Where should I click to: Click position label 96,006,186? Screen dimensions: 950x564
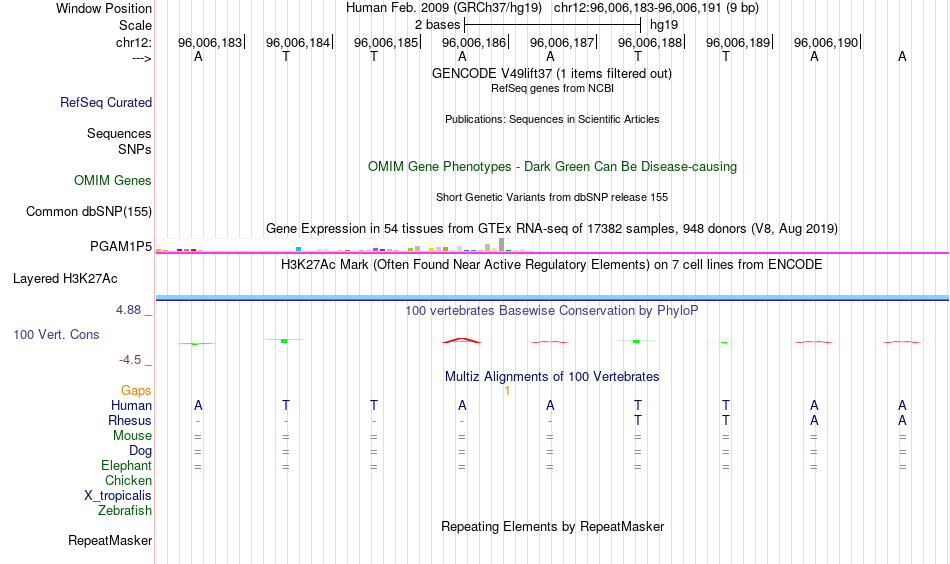tap(474, 42)
